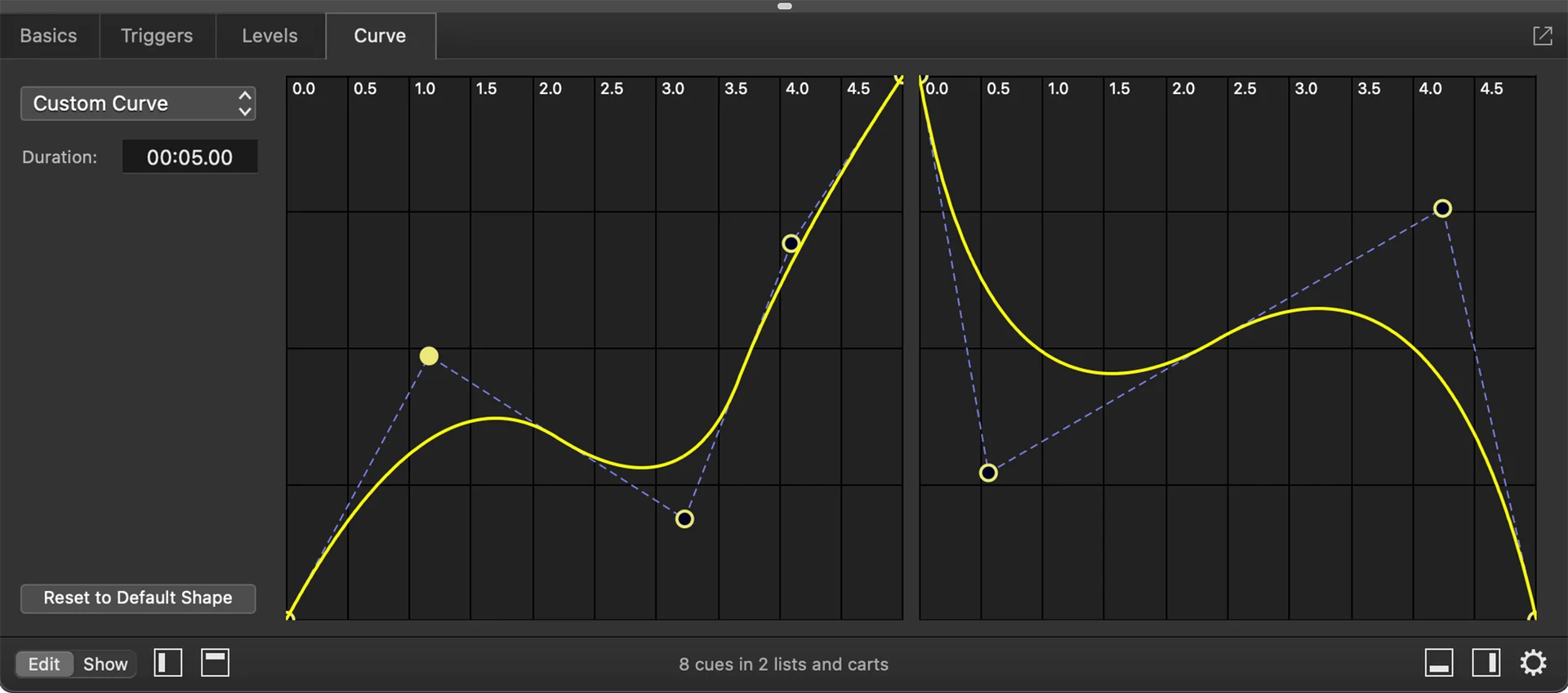Click the inspector resize grip handle
The image size is (1568, 693).
pos(785,7)
